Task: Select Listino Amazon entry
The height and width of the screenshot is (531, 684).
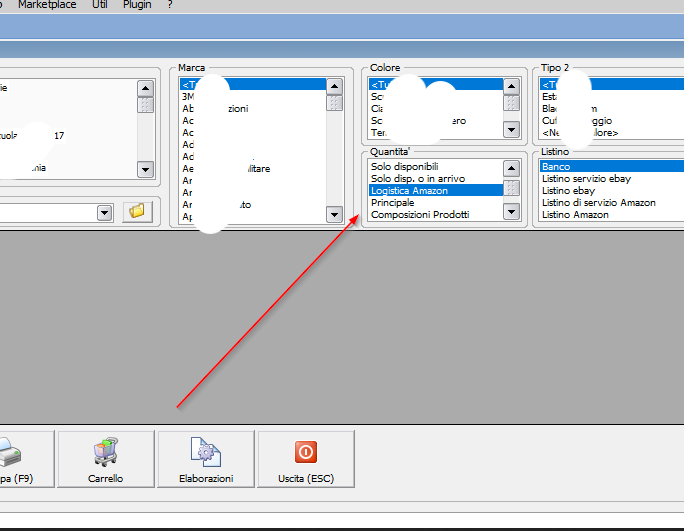Action: coord(612,215)
